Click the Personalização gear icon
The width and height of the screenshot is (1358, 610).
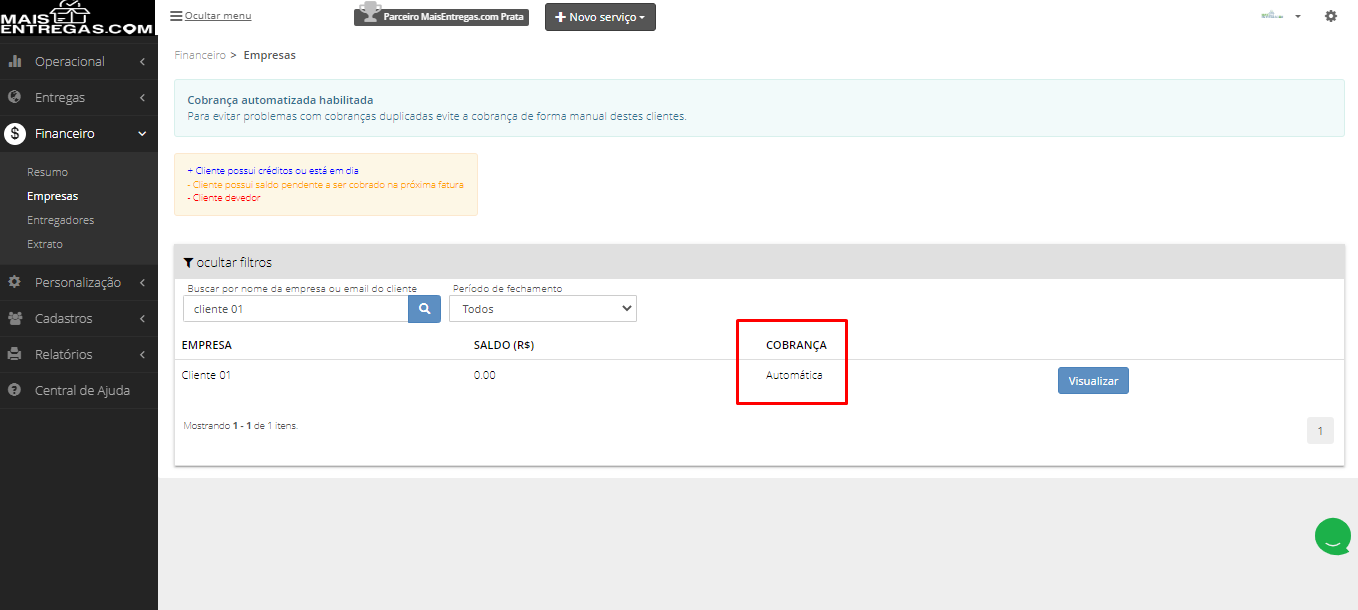coord(15,282)
